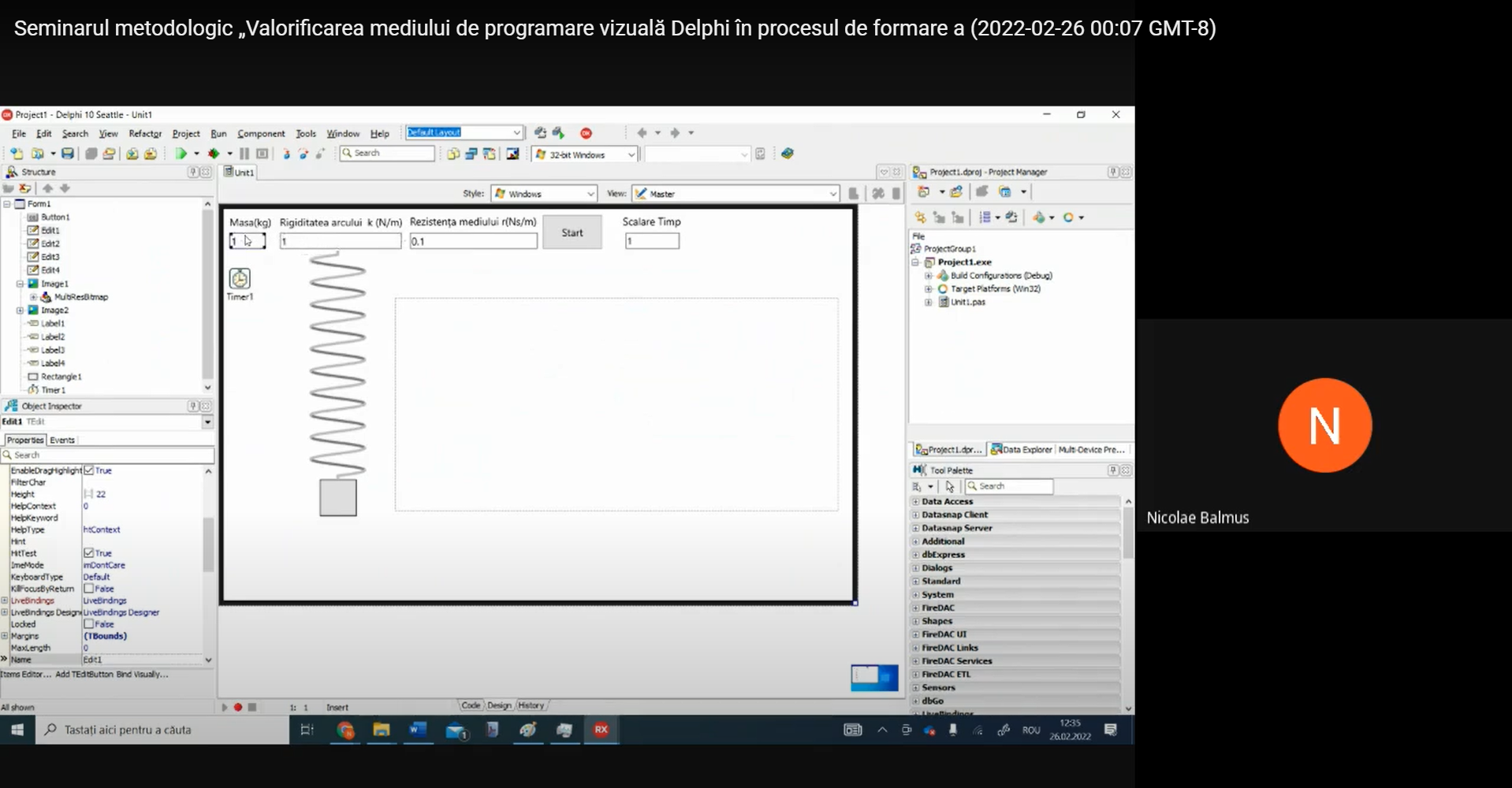Toggle the KillFocusByReturn checkbox
Screen dimensions: 1512x788
(89, 589)
